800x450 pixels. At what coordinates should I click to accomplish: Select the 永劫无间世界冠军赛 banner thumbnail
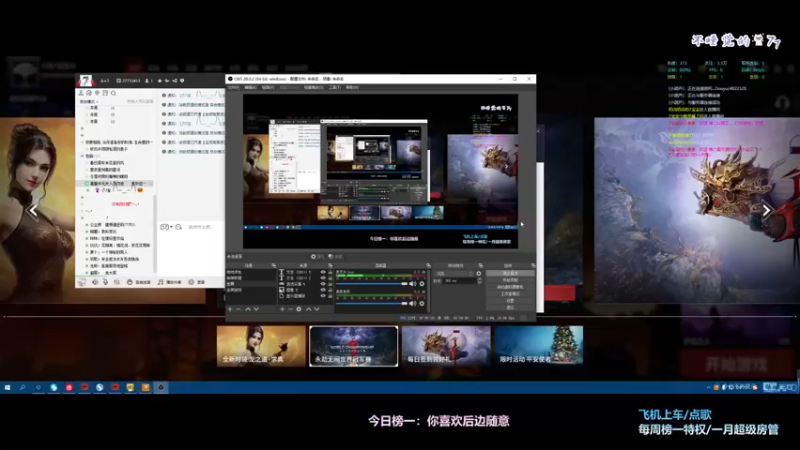pos(354,346)
